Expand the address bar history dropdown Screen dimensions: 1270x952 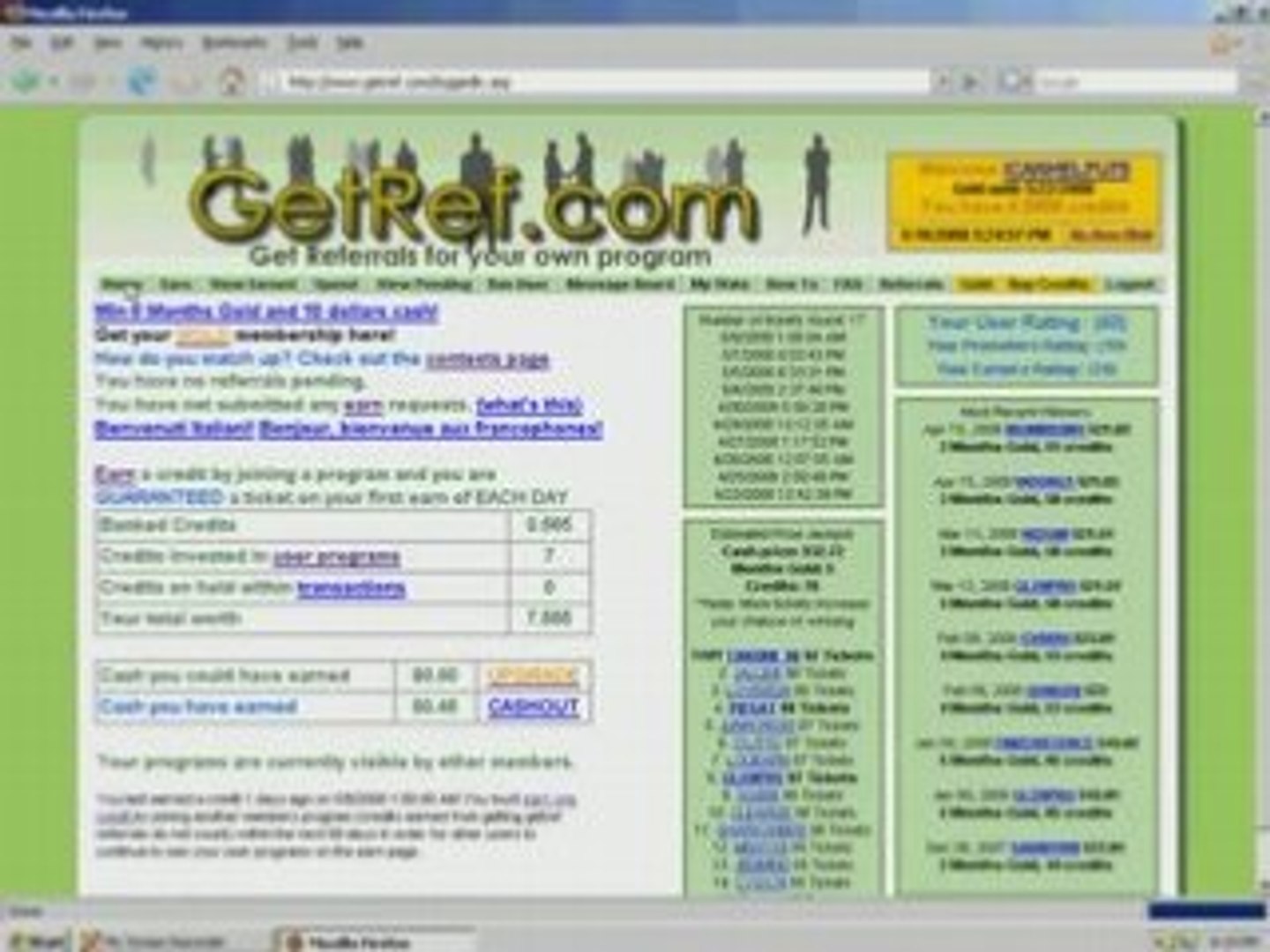pyautogui.click(x=943, y=82)
